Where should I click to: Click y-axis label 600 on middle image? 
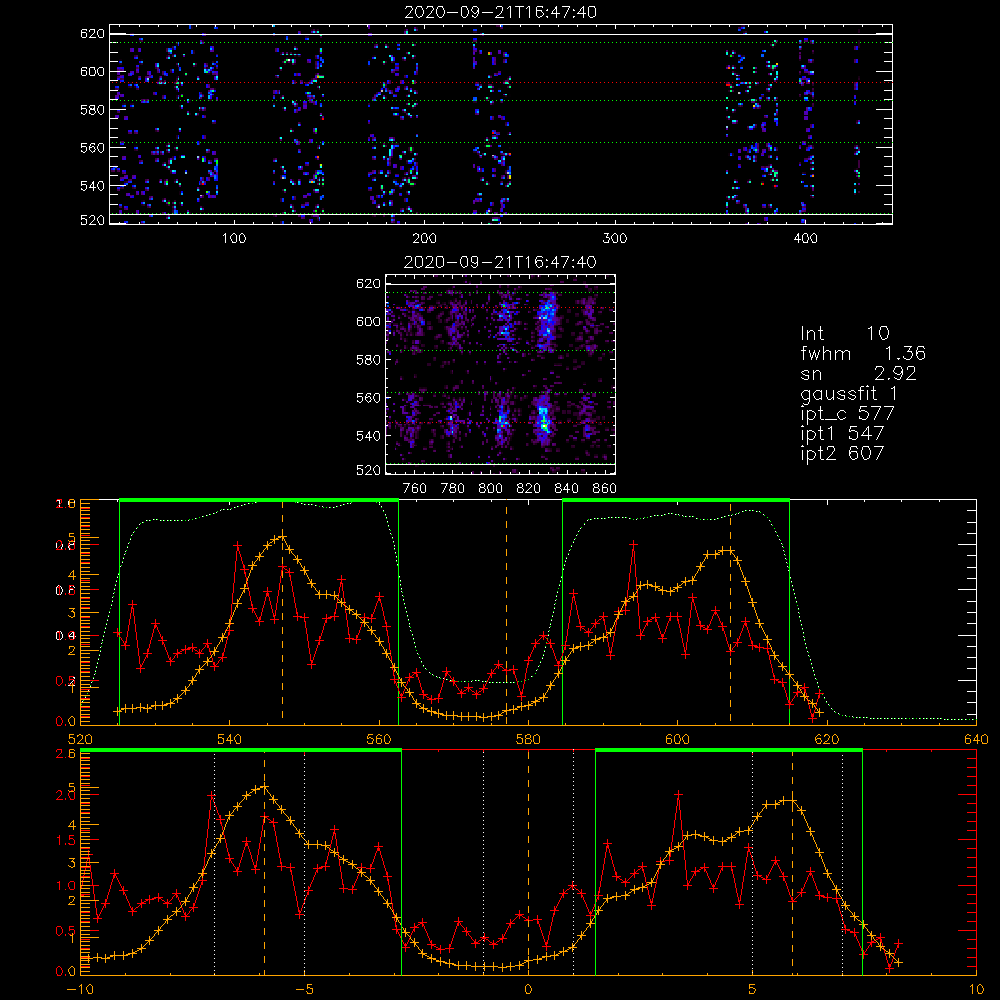(x=368, y=321)
